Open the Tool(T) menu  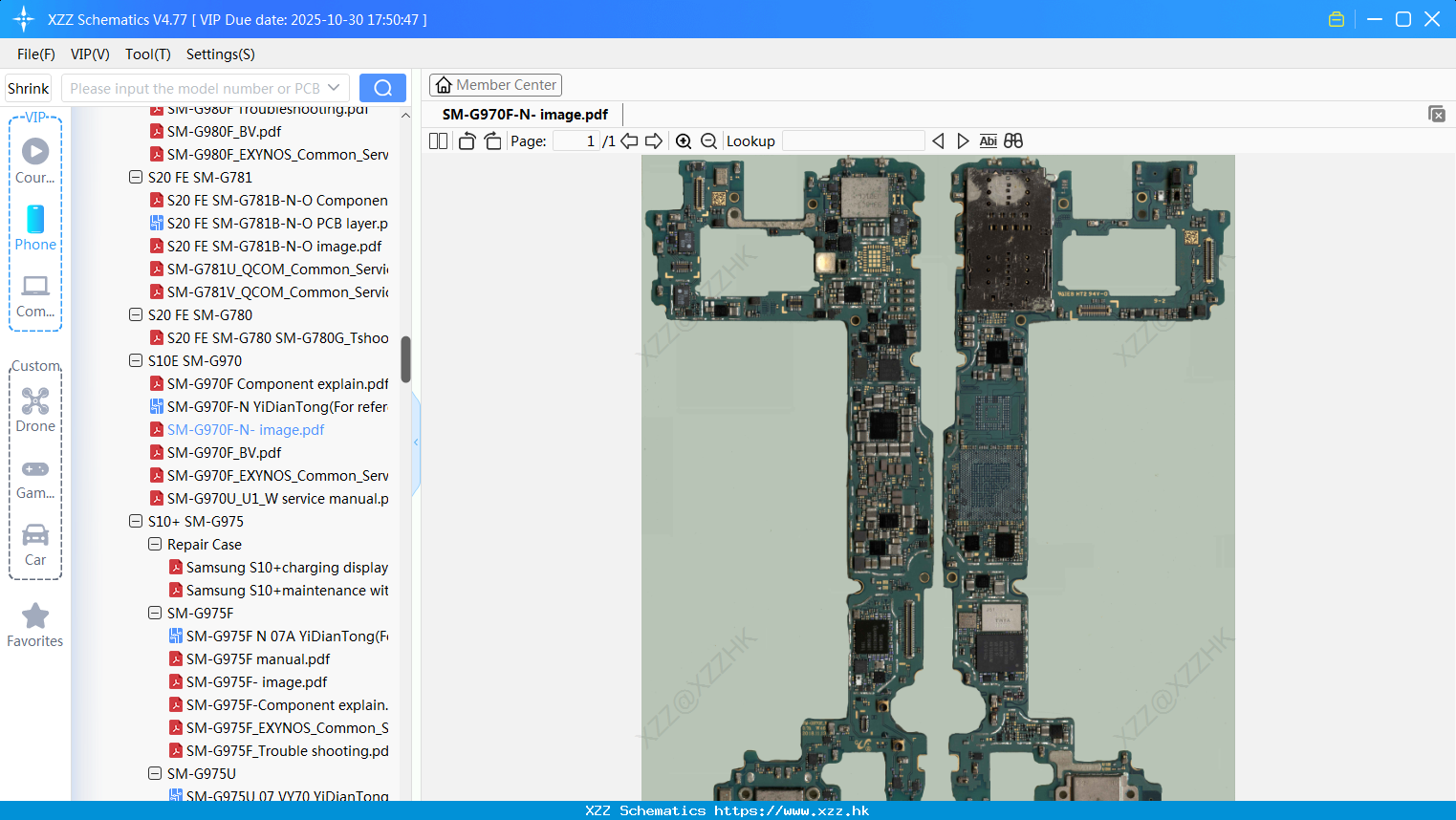tap(148, 54)
